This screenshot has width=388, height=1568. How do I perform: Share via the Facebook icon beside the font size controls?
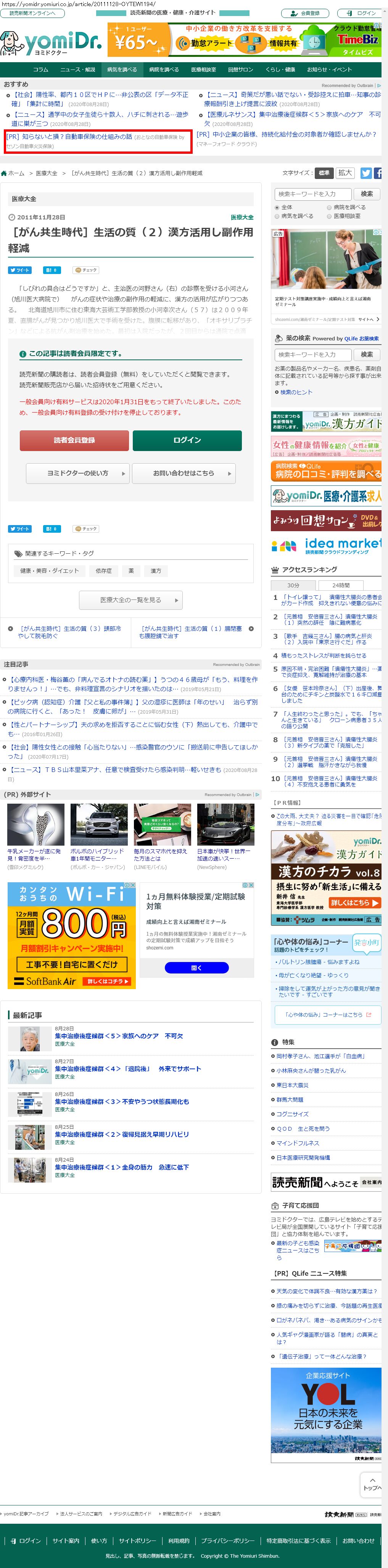(378, 173)
